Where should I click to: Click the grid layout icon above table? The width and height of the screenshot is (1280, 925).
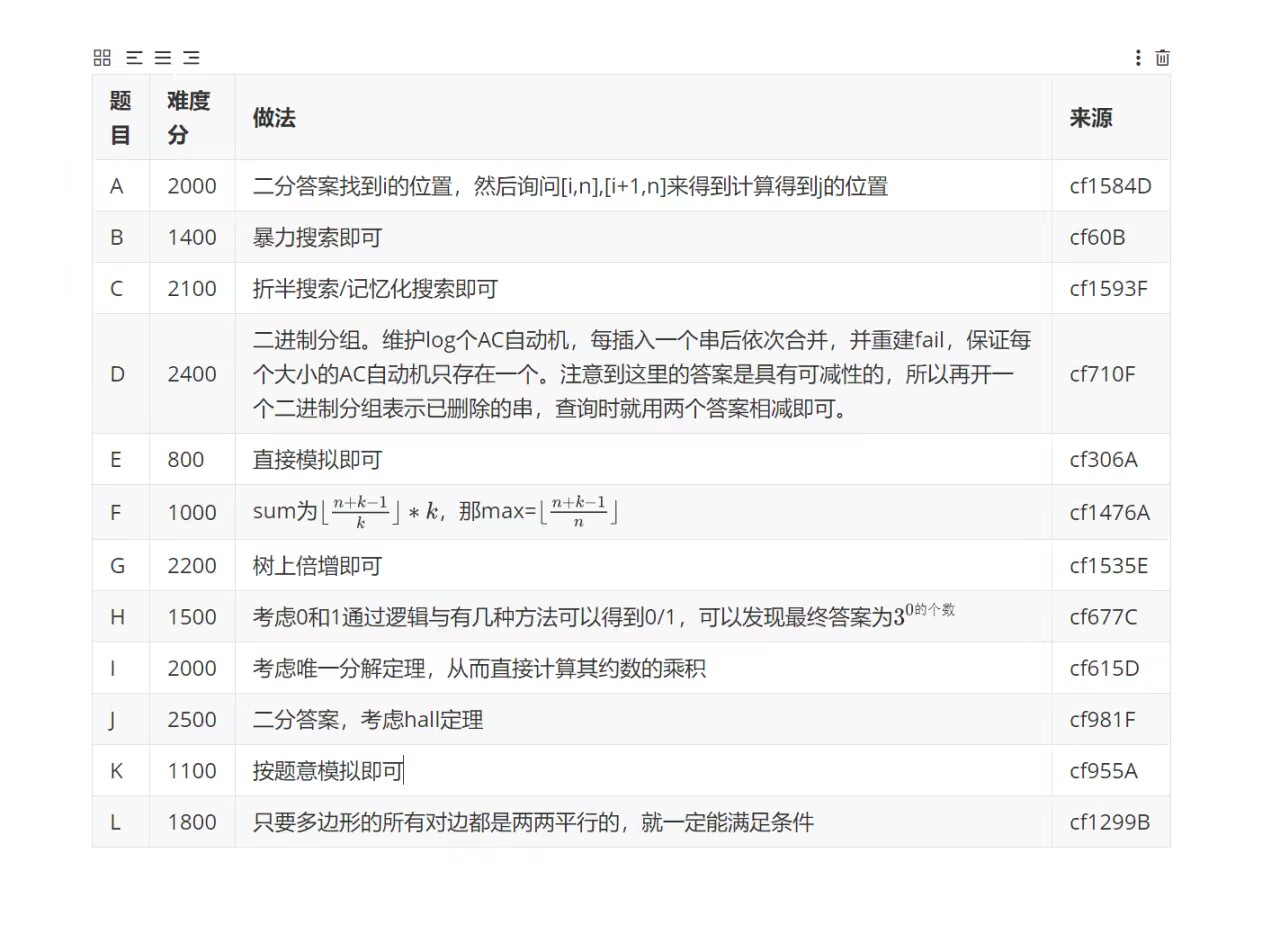click(102, 58)
